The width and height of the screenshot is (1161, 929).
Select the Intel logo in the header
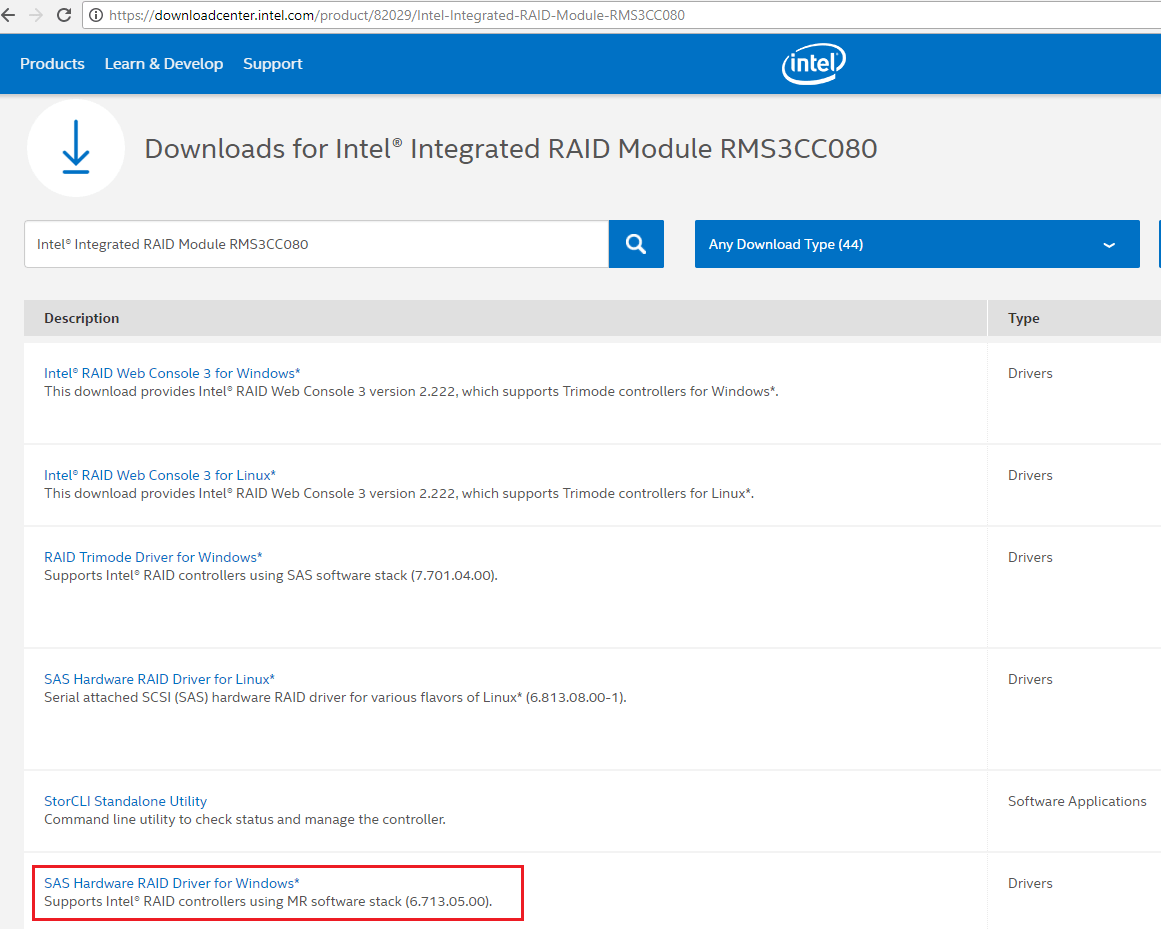pyautogui.click(x=813, y=63)
